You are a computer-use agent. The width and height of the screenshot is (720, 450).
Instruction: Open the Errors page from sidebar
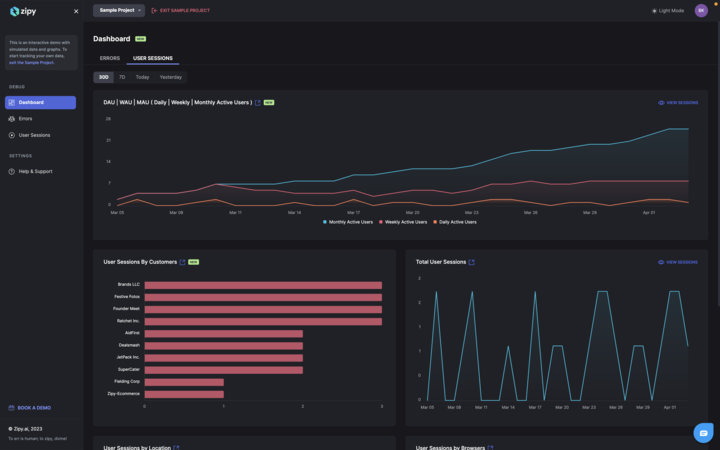point(25,118)
